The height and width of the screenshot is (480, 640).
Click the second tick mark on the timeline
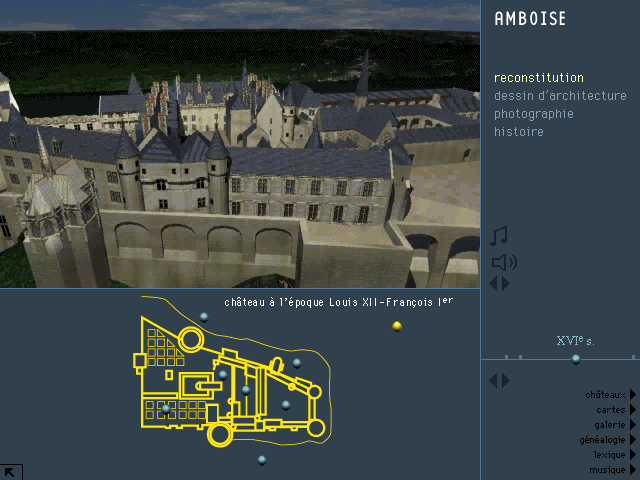point(520,357)
